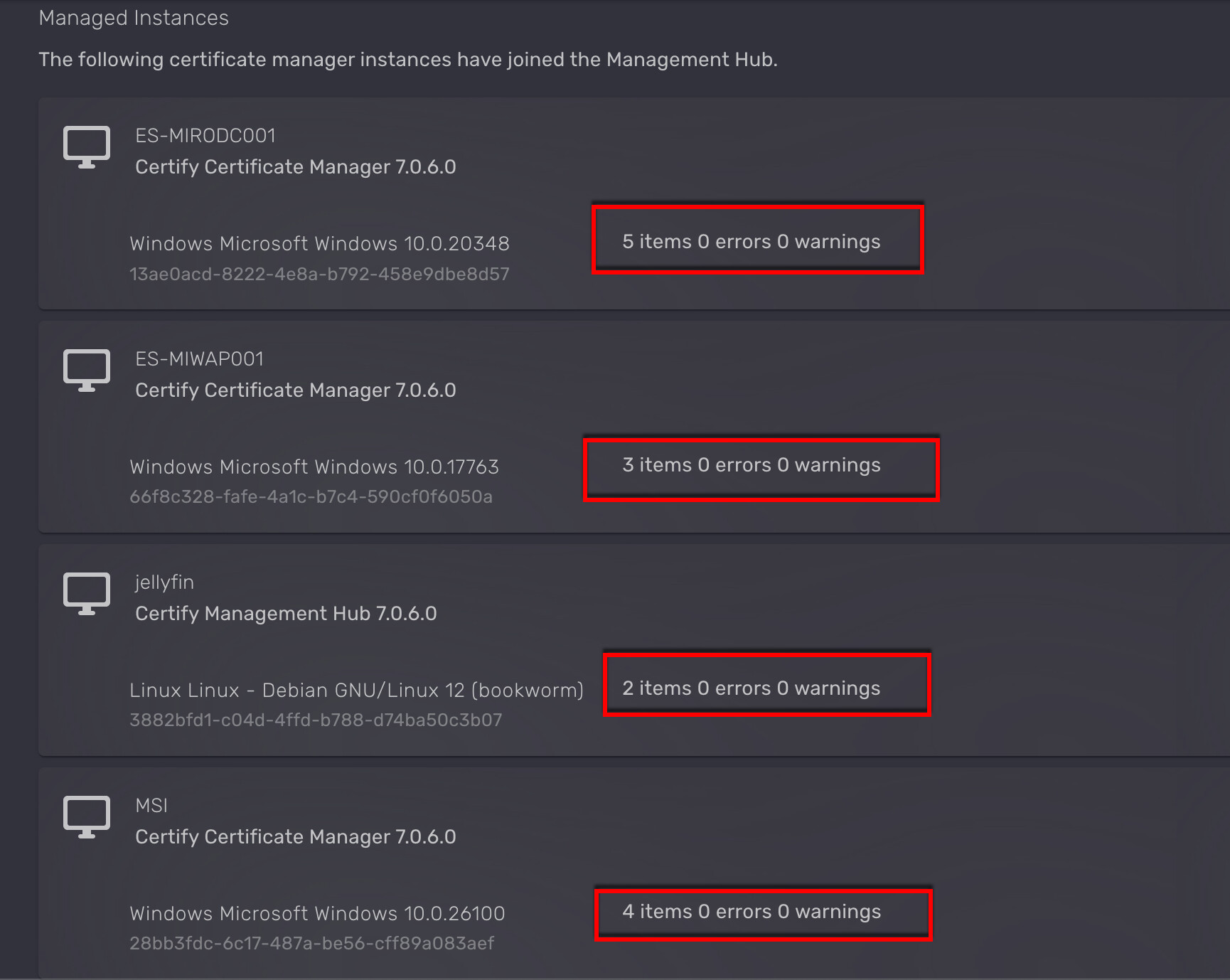Click the Debian GNU/Linux 12 (bookworm) text

point(356,691)
